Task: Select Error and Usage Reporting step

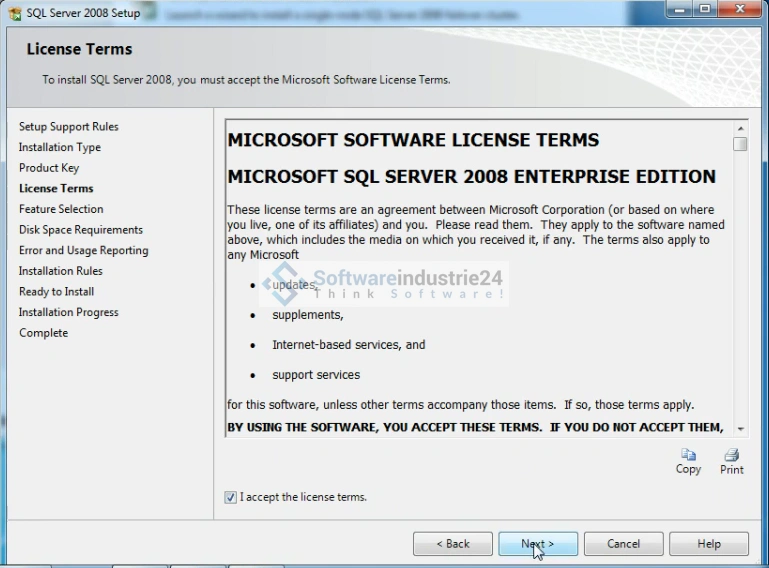Action: point(83,250)
